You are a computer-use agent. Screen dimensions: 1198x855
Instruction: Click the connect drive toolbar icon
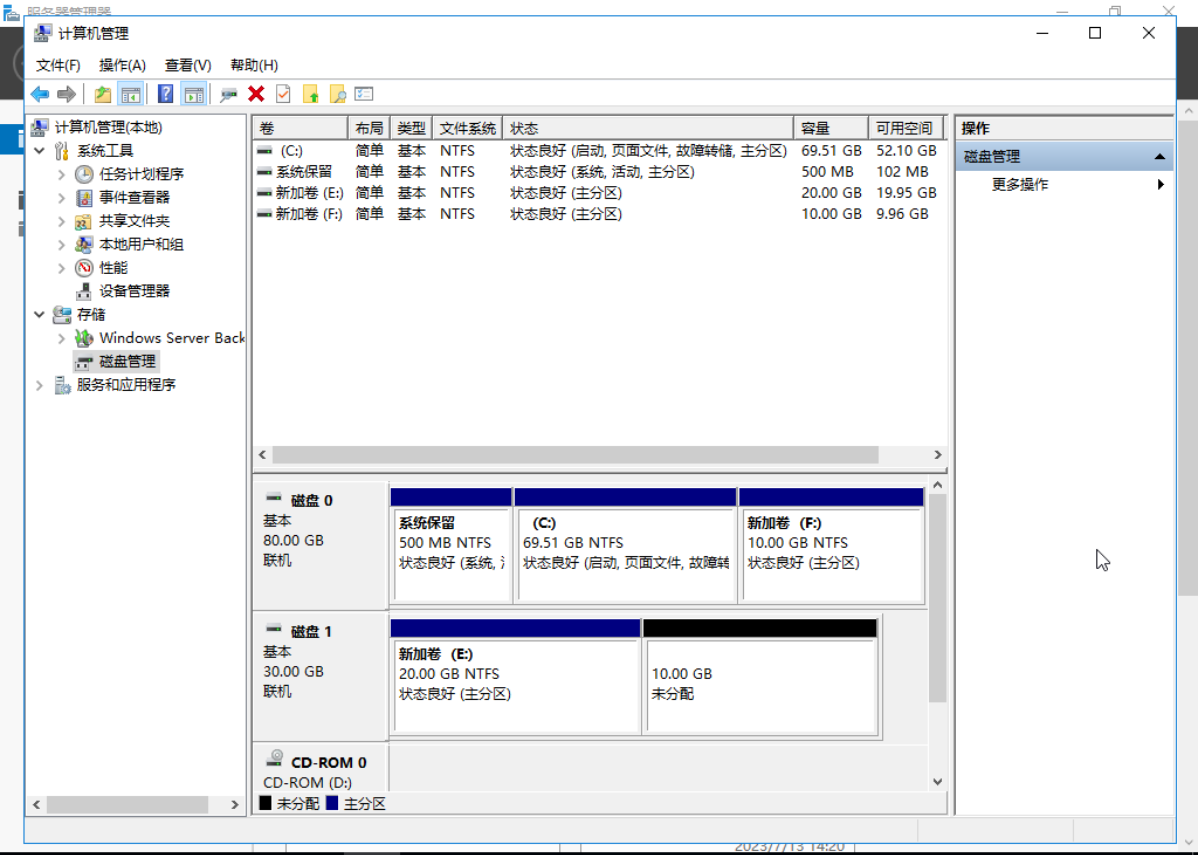[x=229, y=94]
